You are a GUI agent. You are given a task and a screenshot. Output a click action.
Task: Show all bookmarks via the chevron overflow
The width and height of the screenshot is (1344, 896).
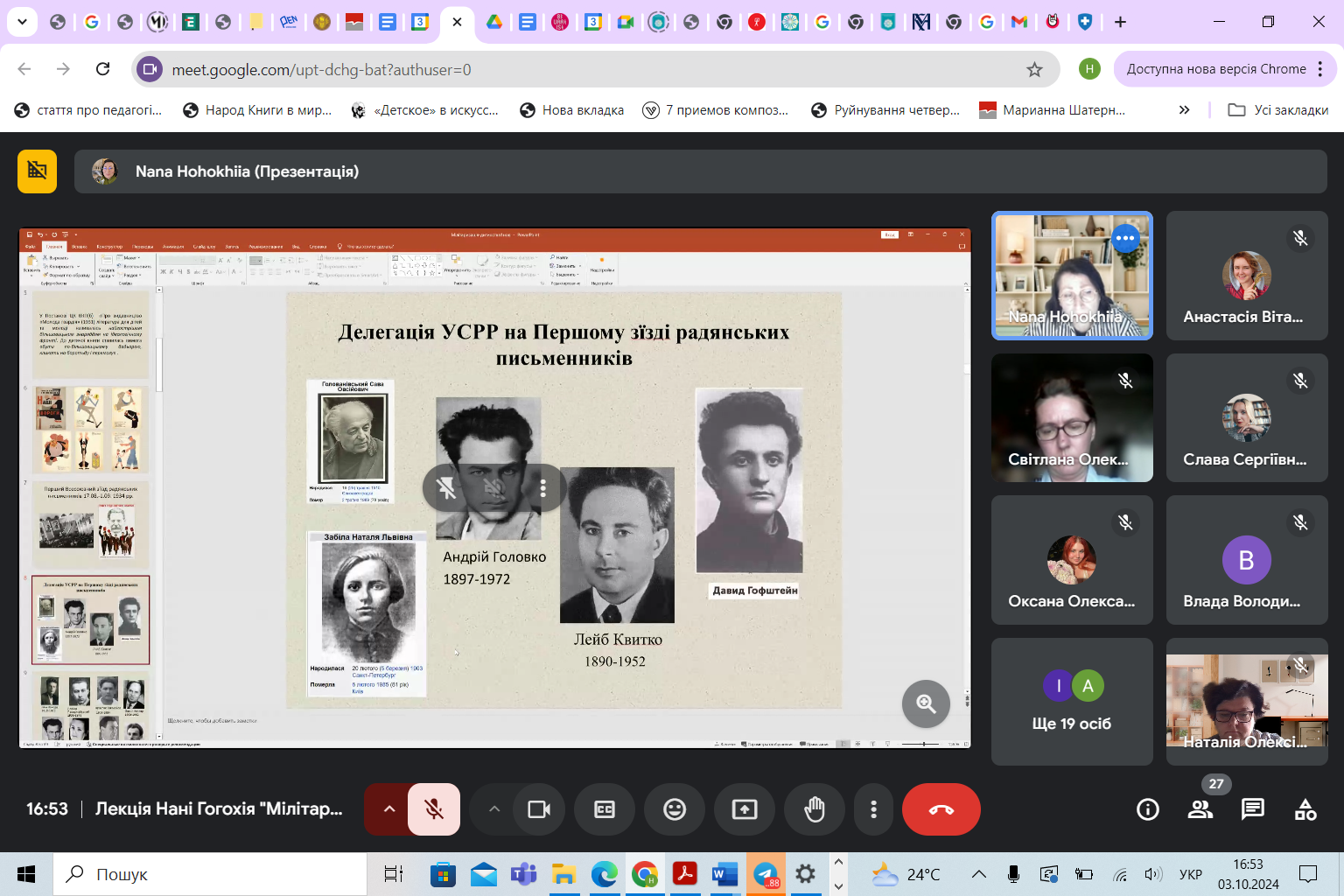(x=1184, y=110)
